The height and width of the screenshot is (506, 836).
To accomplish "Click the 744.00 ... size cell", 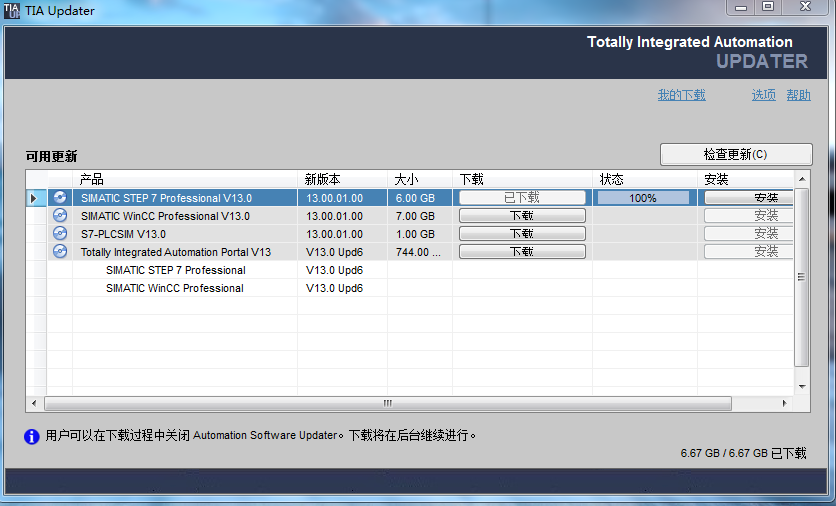I will (x=419, y=252).
